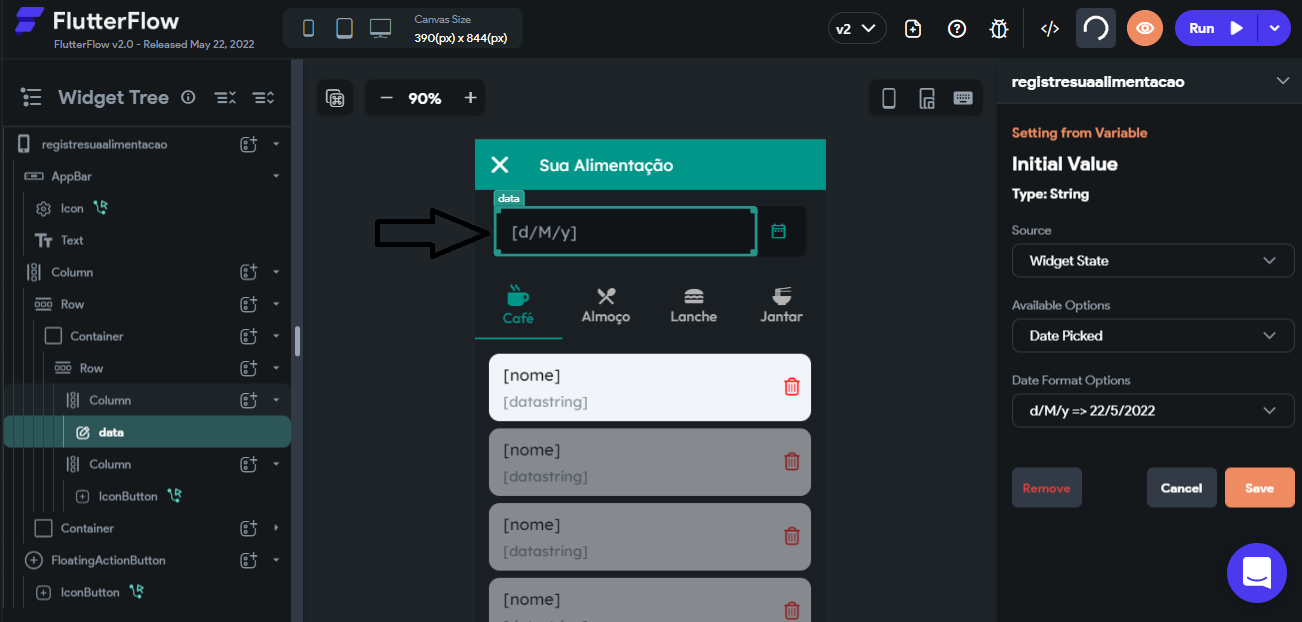This screenshot has width=1302, height=622.
Task: Open the Source Widget State dropdown
Action: click(x=1153, y=261)
